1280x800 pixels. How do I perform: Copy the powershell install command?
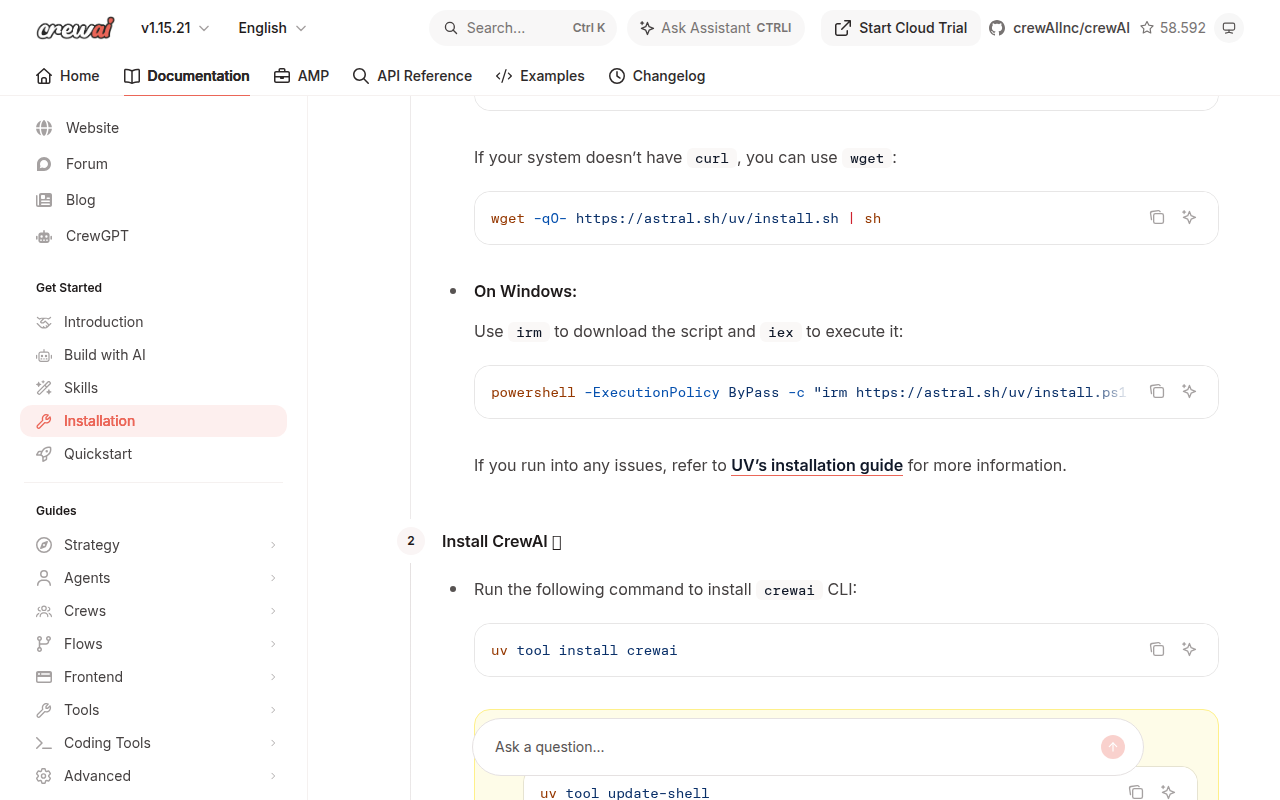coord(1157,391)
